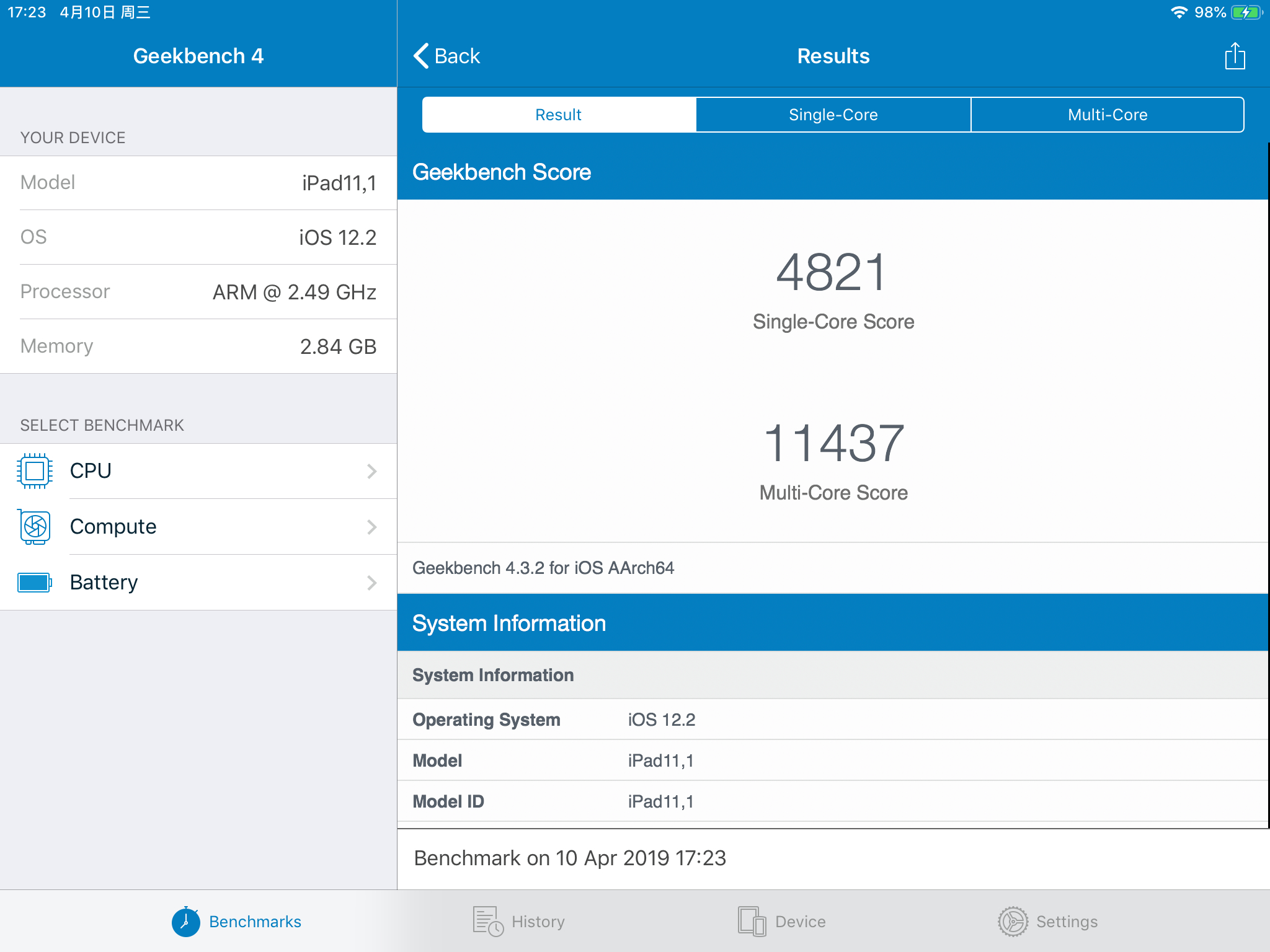Tap the Compute benchmark icon
This screenshot has width=1270, height=952.
coord(35,527)
